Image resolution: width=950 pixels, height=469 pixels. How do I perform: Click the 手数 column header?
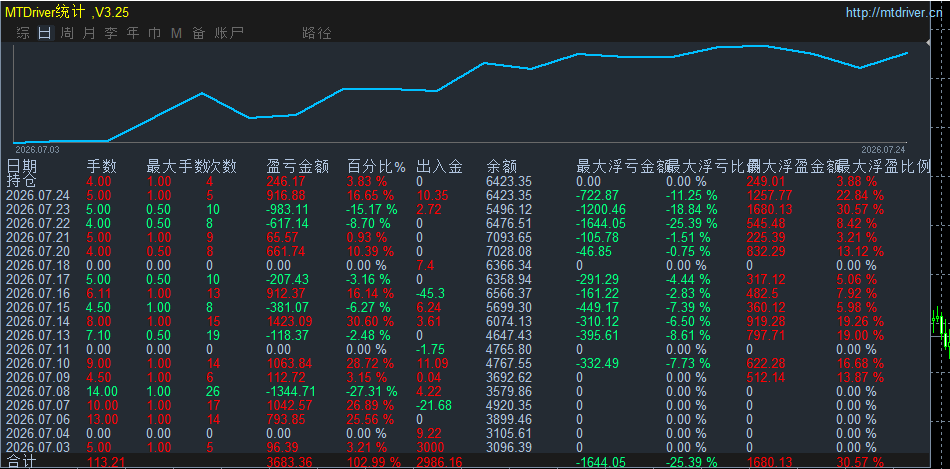point(102,167)
